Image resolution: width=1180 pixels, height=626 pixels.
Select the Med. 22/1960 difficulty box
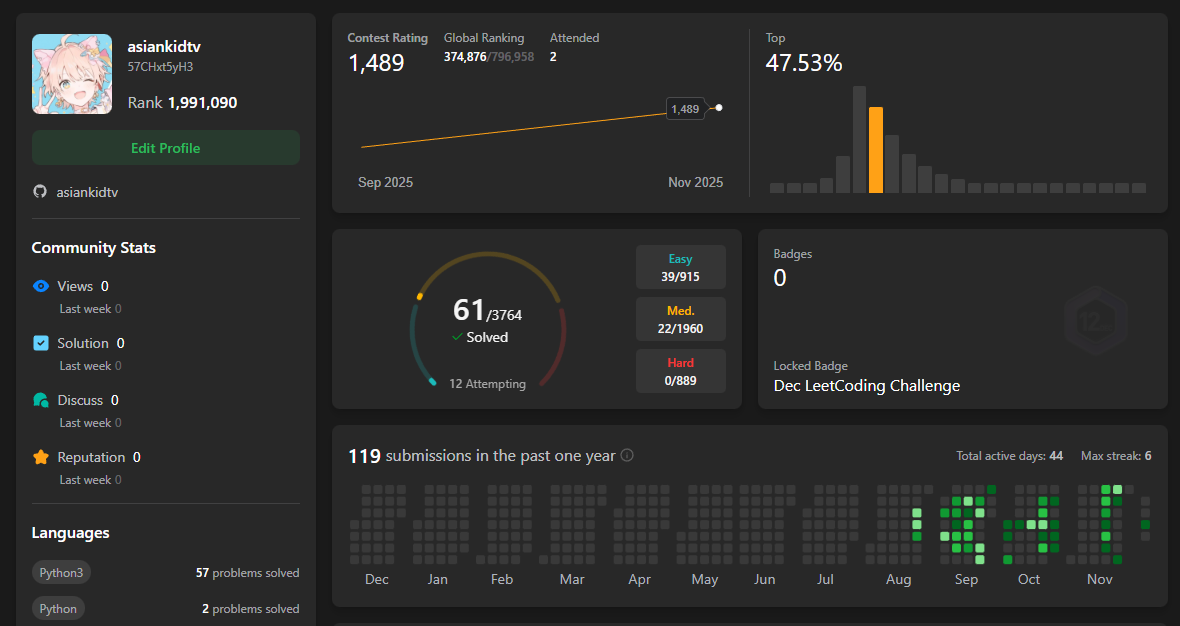[x=680, y=319]
